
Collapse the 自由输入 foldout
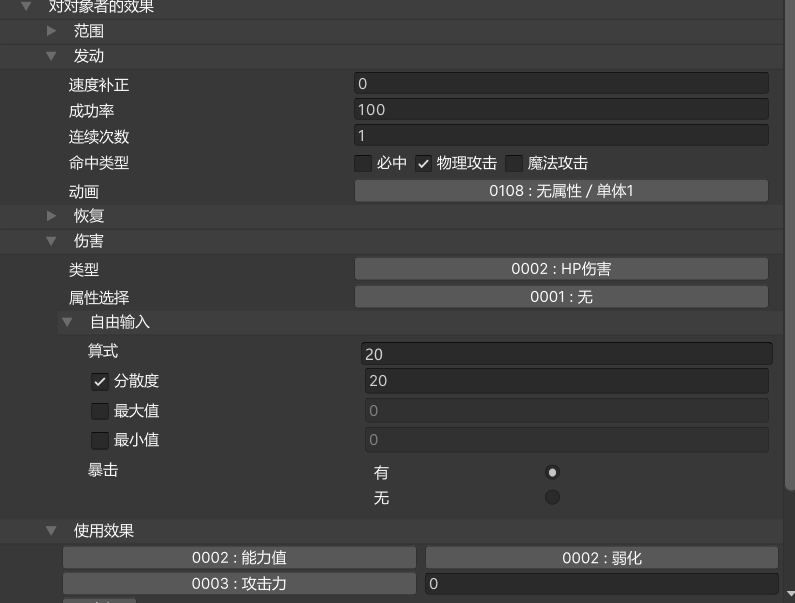tap(68, 322)
